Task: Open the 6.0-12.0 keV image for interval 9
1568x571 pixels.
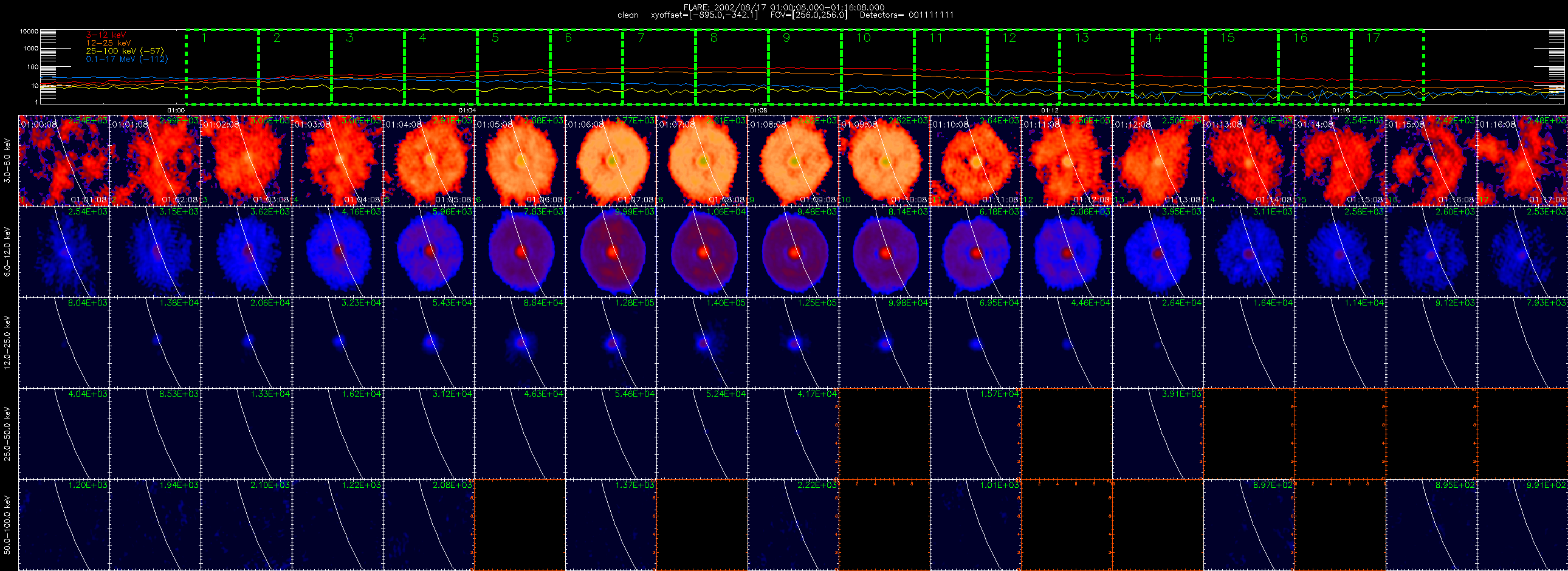Action: click(x=794, y=251)
